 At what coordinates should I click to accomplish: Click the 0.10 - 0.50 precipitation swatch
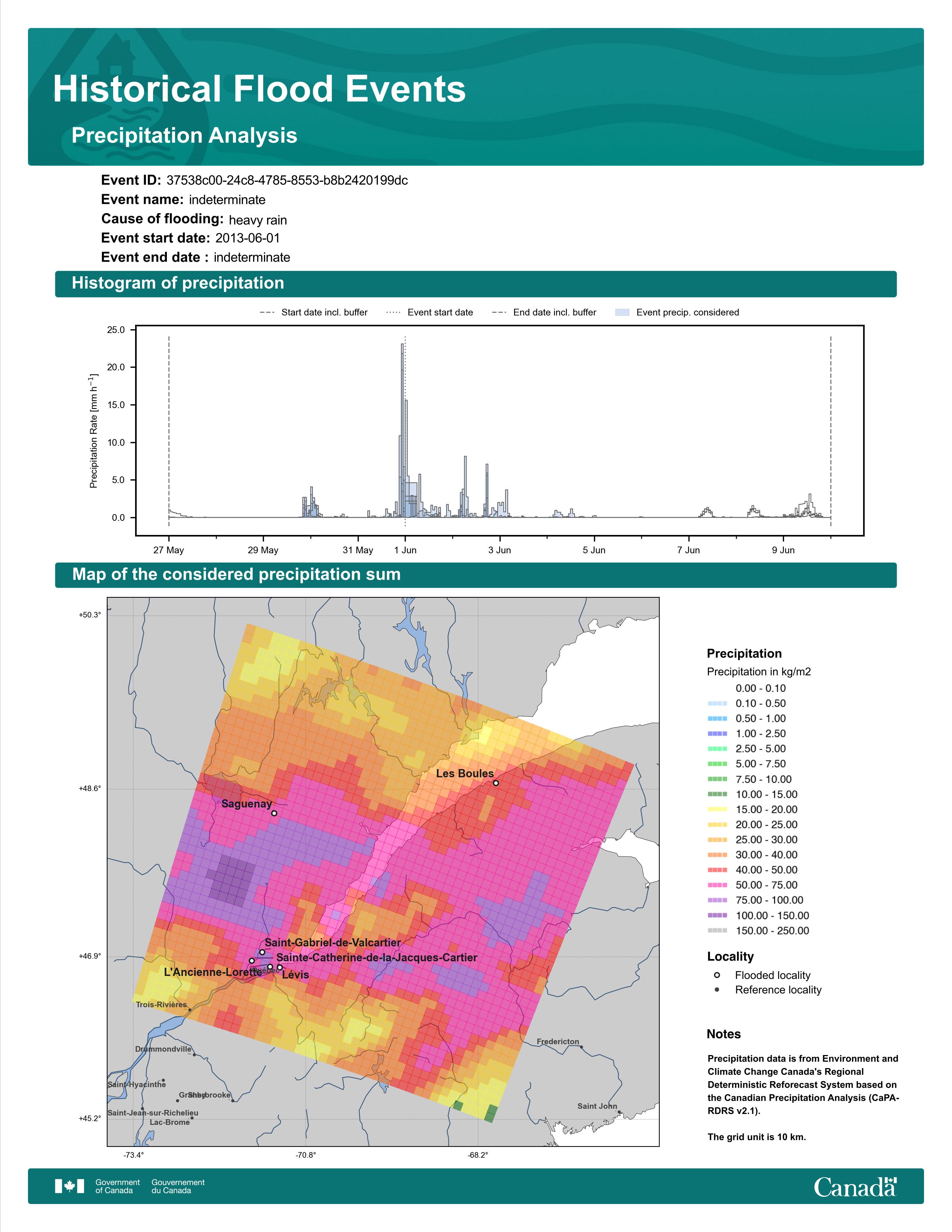[717, 703]
